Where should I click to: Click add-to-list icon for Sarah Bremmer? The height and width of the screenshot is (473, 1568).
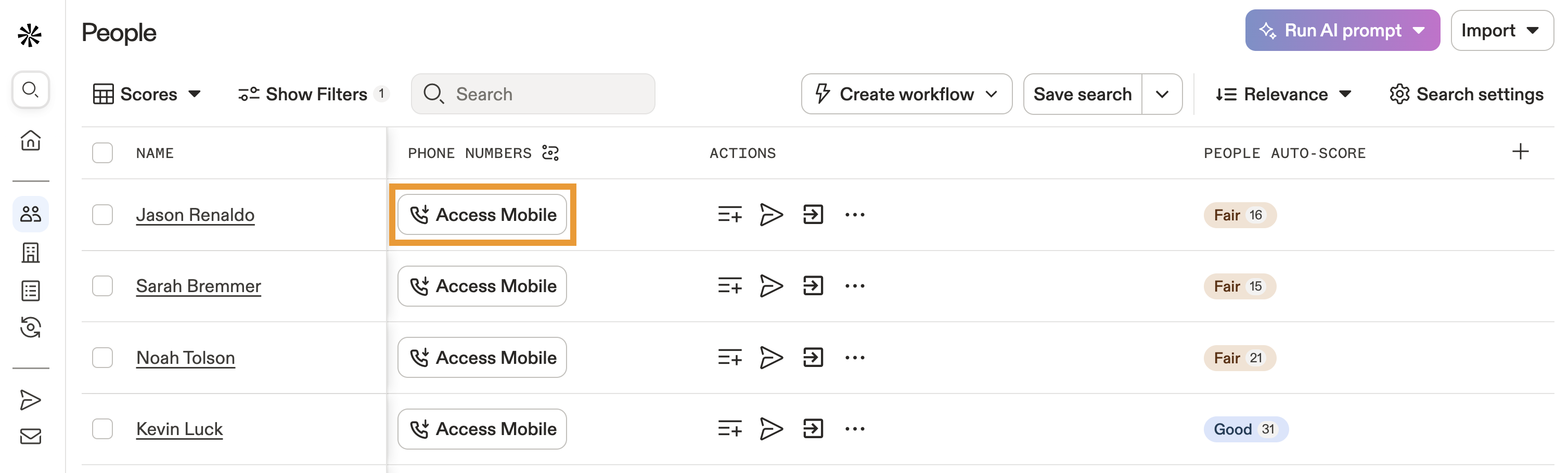point(729,286)
